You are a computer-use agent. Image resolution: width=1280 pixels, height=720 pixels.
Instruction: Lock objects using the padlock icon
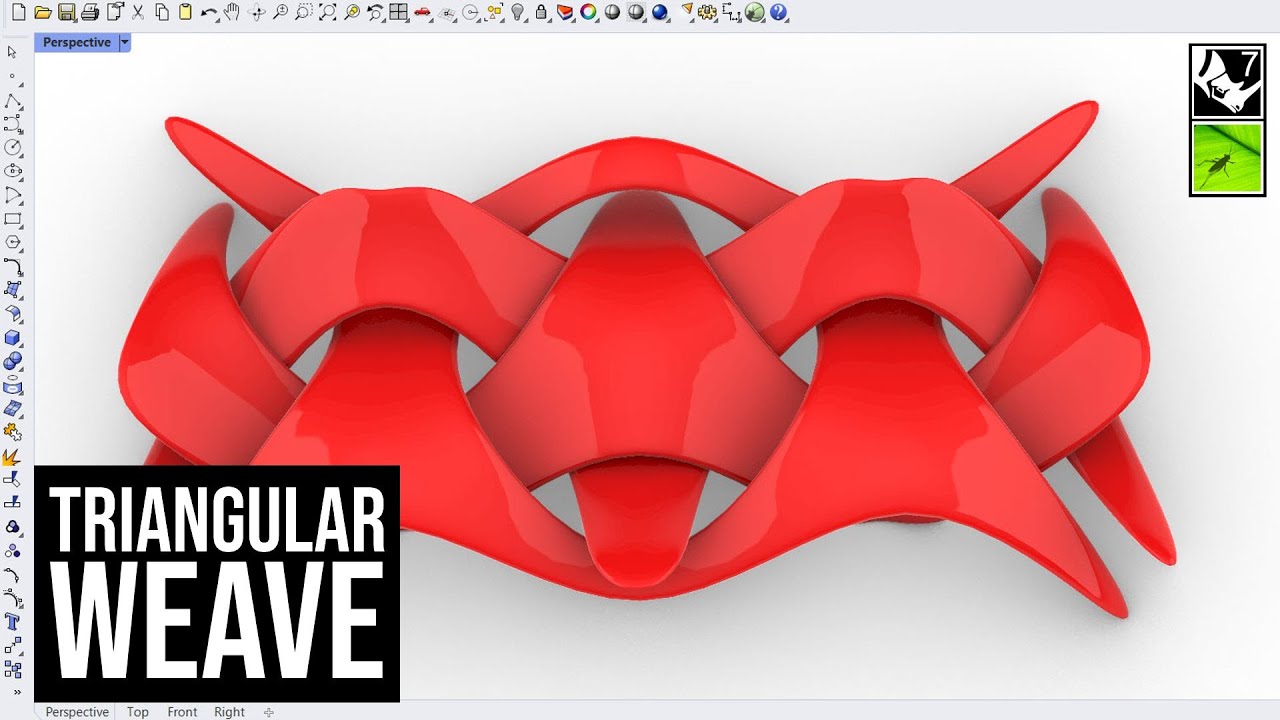tap(541, 12)
